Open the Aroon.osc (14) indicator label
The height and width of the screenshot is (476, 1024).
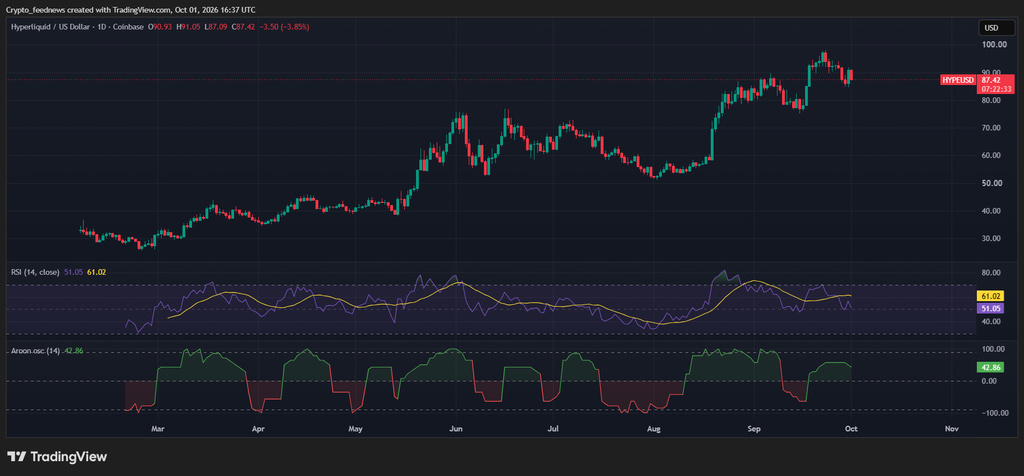pos(35,351)
